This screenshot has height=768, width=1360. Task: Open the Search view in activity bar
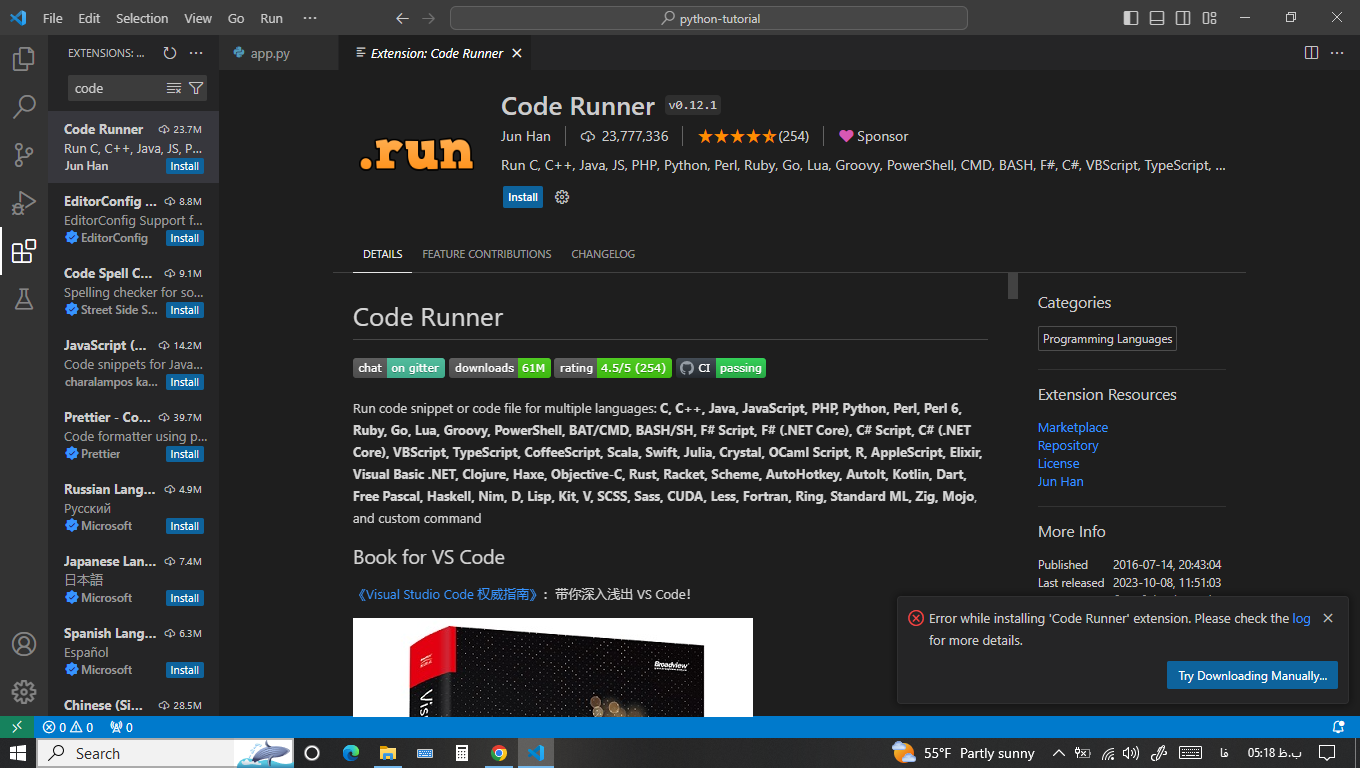click(x=24, y=106)
